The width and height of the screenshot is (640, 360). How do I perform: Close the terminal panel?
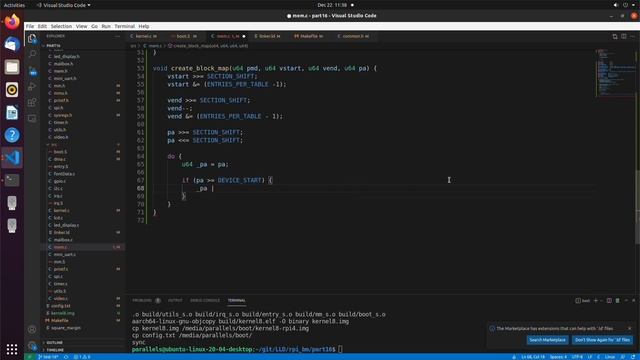[633, 300]
